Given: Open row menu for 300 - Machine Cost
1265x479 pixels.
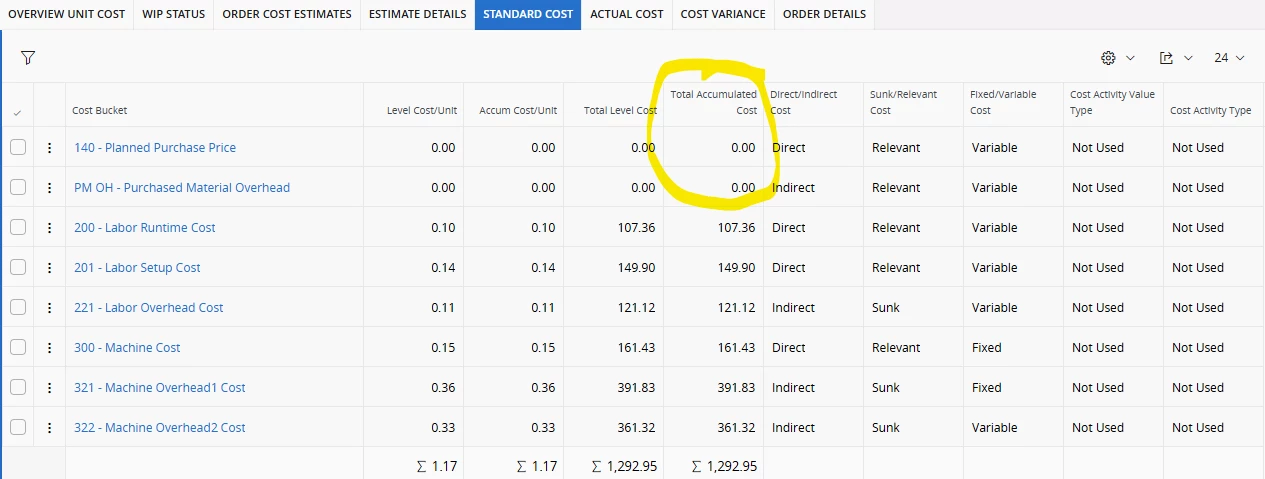Looking at the screenshot, I should (x=49, y=348).
